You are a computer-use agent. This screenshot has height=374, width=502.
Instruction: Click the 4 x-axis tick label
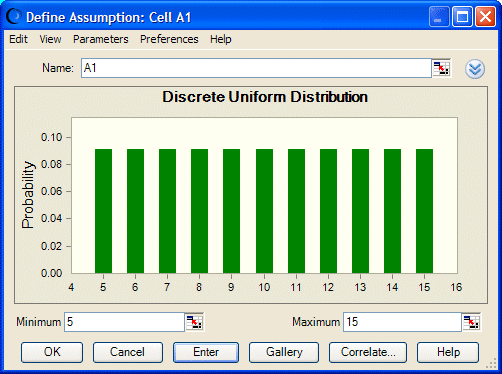coord(71,287)
